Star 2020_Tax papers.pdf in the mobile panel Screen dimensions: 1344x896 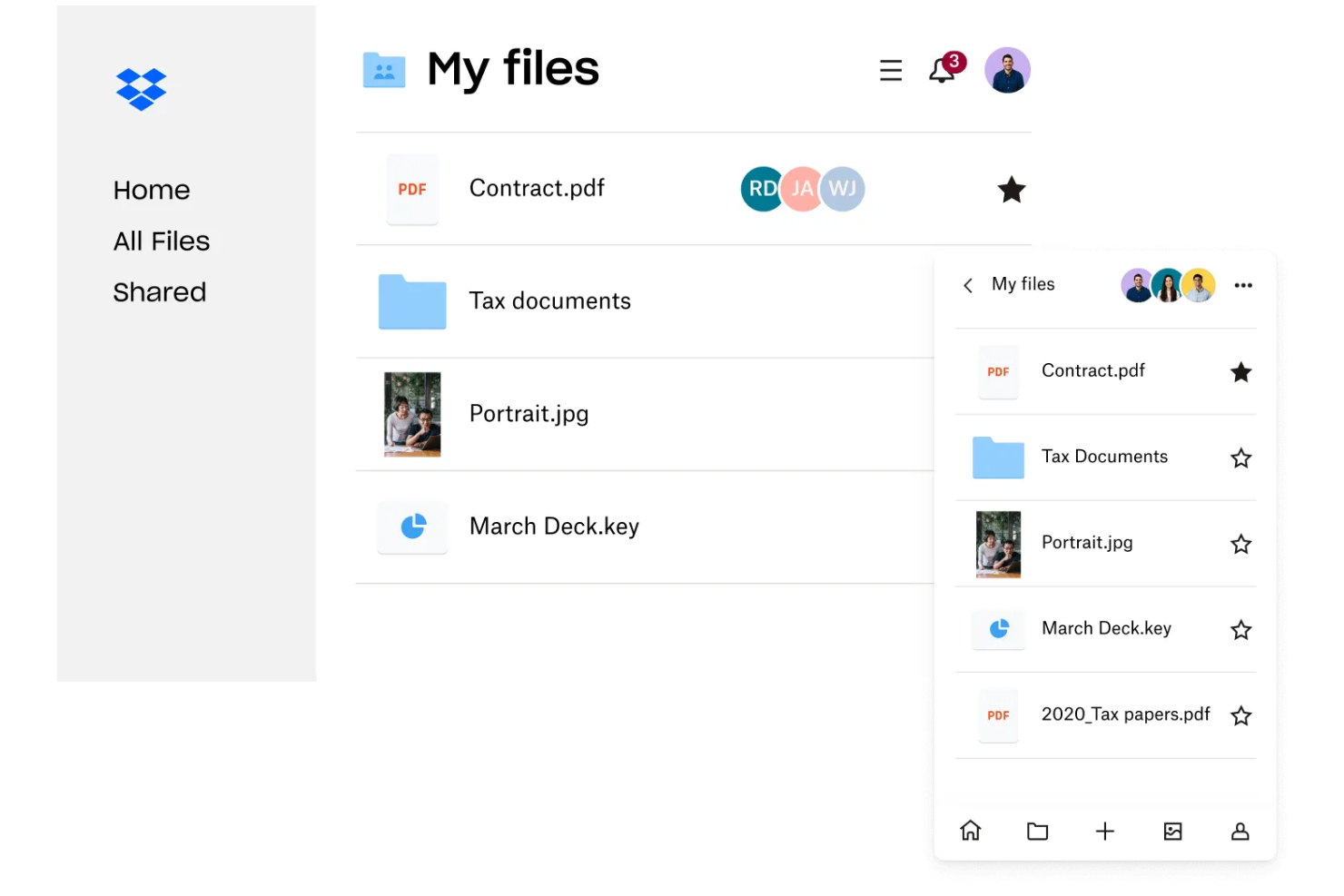point(1241,716)
